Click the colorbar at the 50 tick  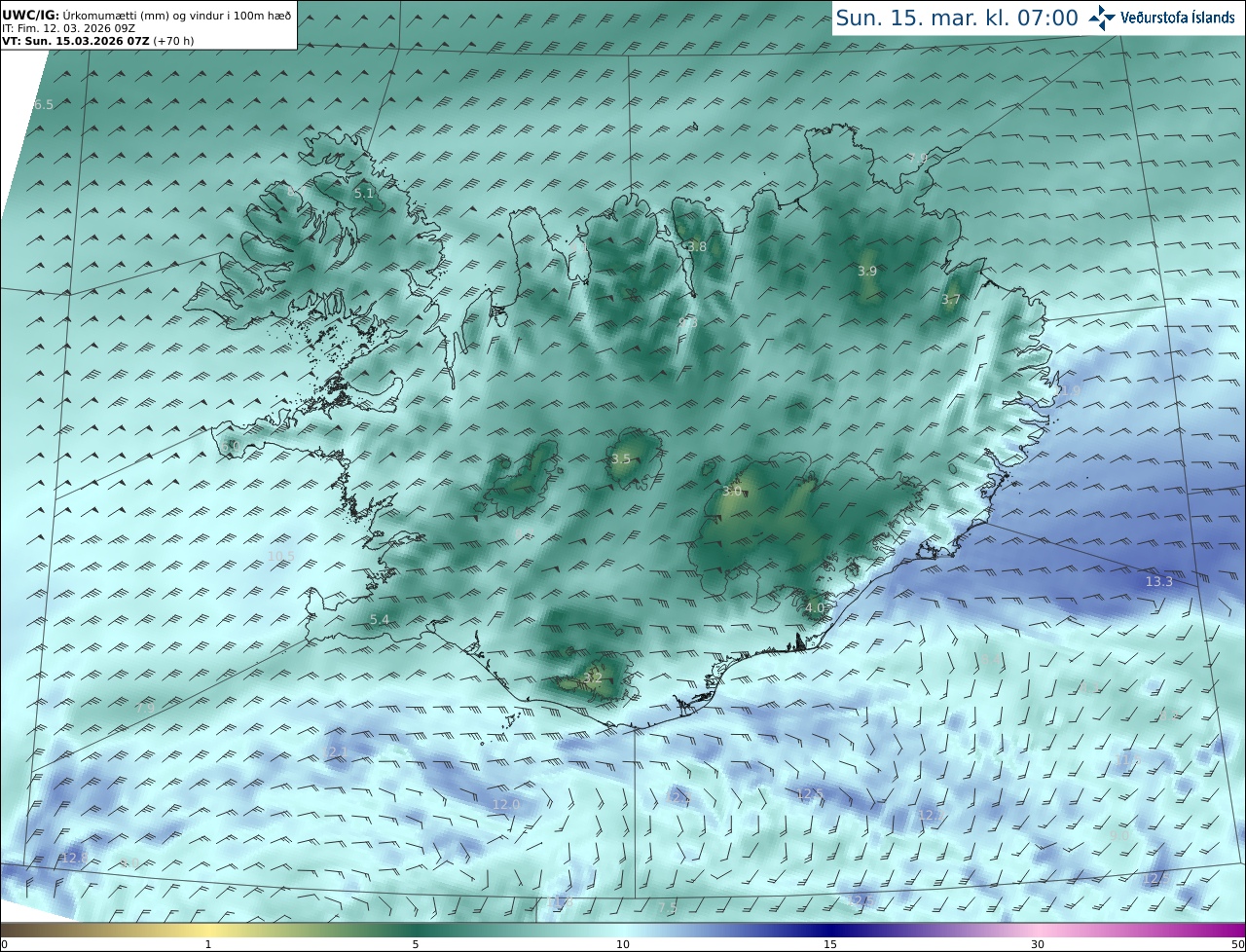point(1238,944)
